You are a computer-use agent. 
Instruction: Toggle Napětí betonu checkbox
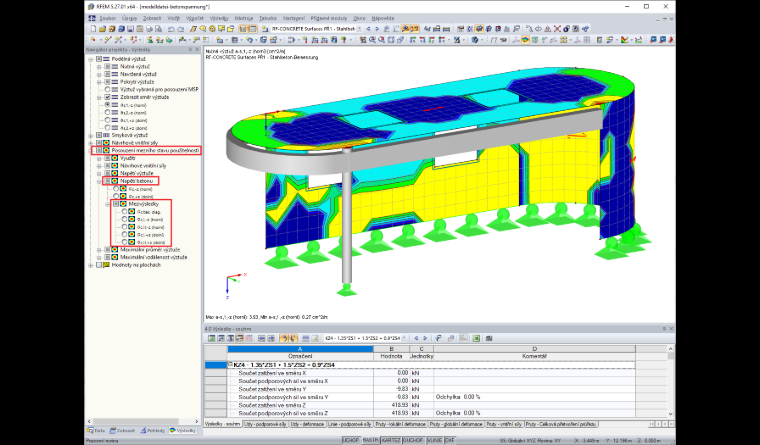click(x=108, y=181)
